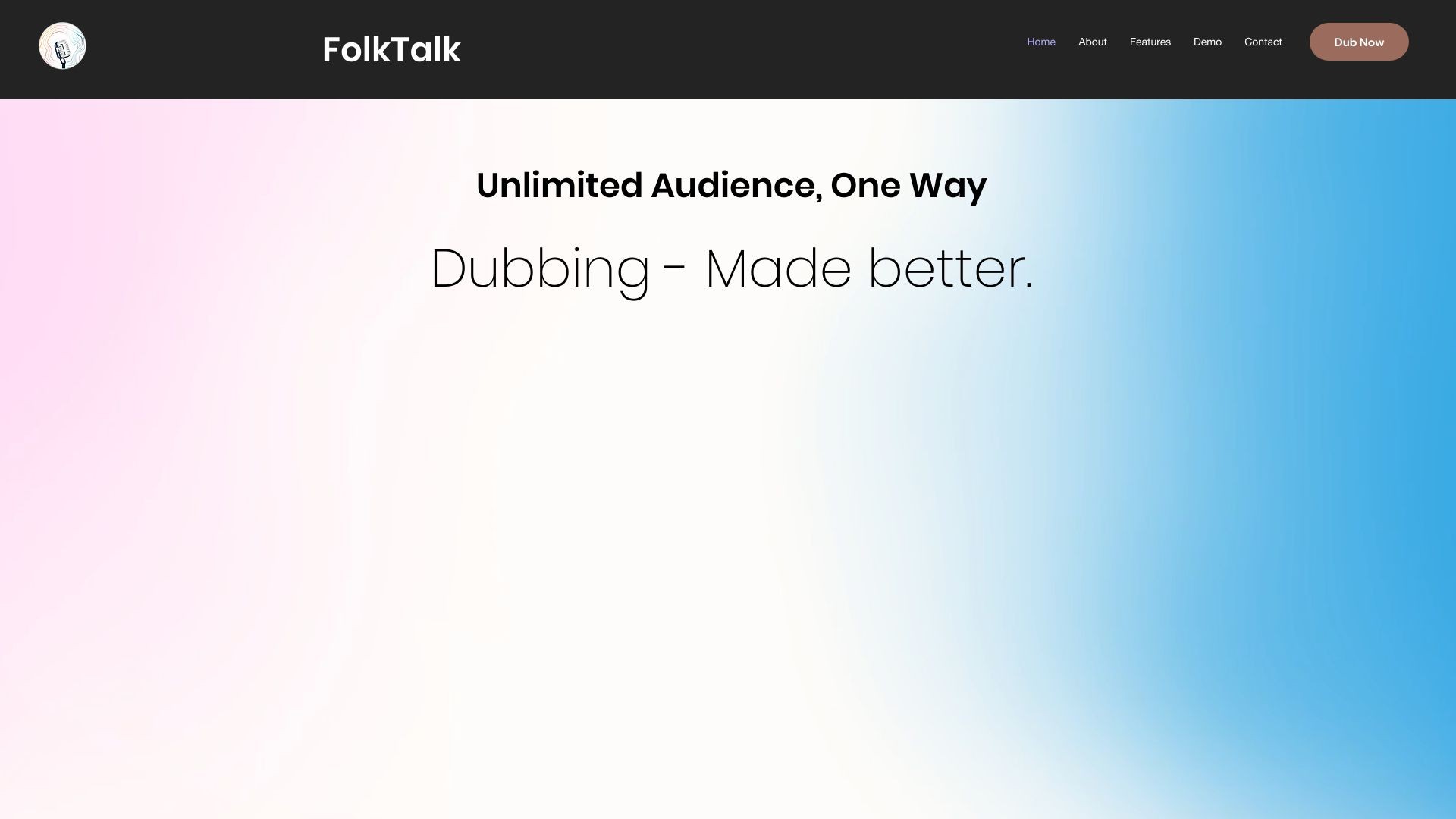
Task: Select the highlighted Home link
Action: 1040,42
